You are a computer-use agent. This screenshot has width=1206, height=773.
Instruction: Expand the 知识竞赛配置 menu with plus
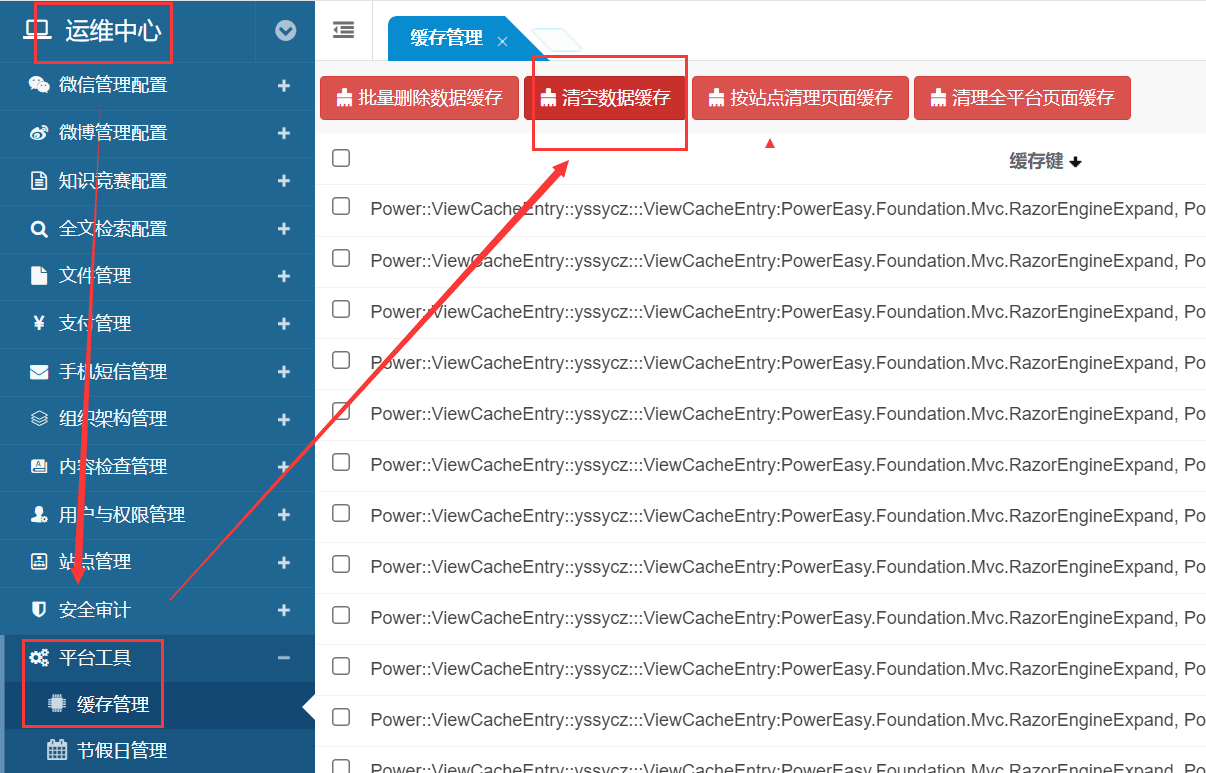284,181
